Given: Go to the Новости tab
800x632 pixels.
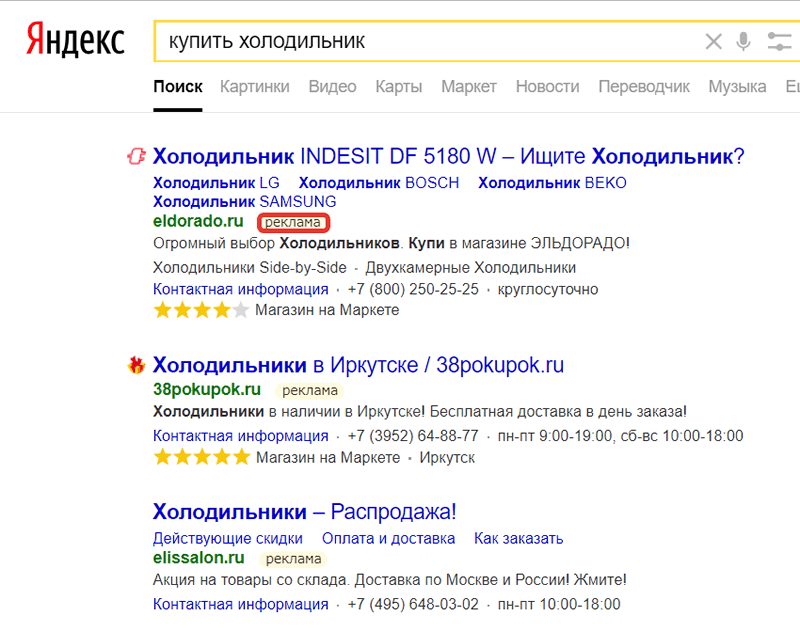Looking at the screenshot, I should click(x=547, y=87).
